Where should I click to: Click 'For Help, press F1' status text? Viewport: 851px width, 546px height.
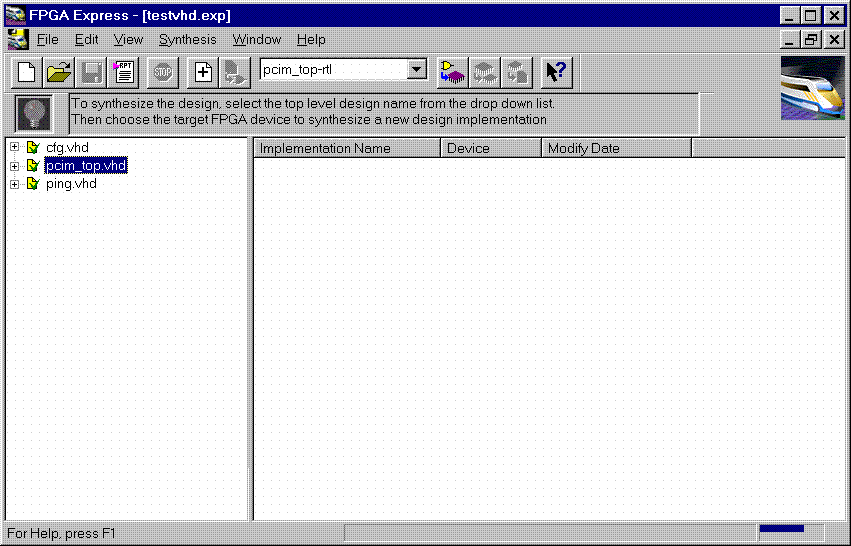click(61, 534)
